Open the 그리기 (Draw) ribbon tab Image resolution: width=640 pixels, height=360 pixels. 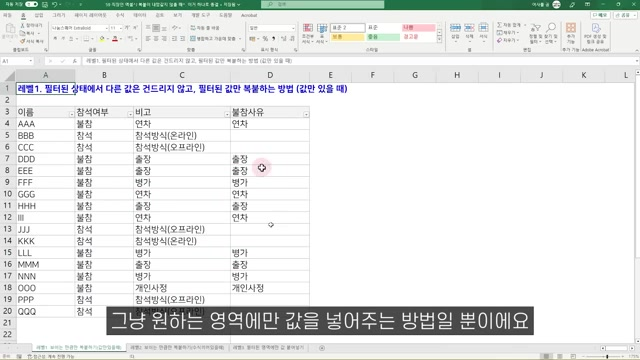[59, 15]
